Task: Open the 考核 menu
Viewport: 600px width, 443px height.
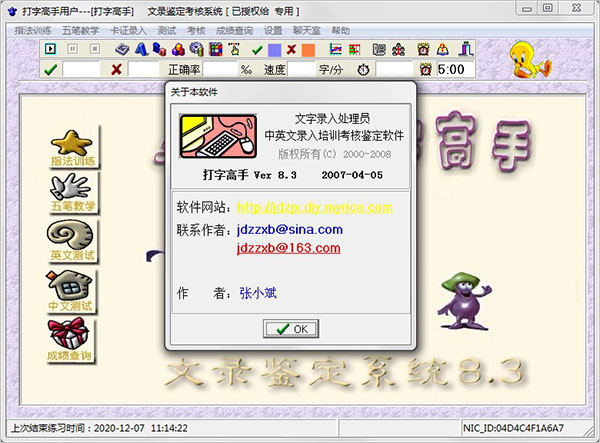Action: (x=196, y=30)
